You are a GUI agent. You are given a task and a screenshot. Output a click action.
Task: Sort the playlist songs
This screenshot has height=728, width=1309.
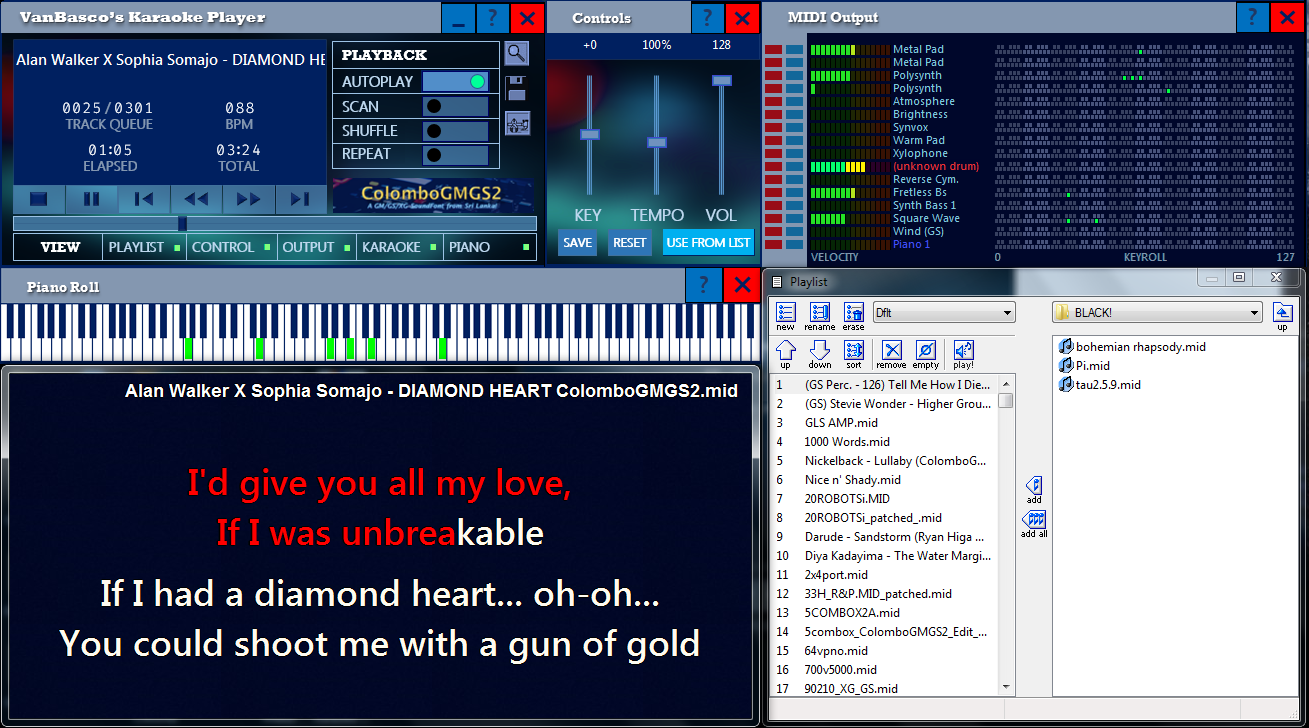(853, 354)
